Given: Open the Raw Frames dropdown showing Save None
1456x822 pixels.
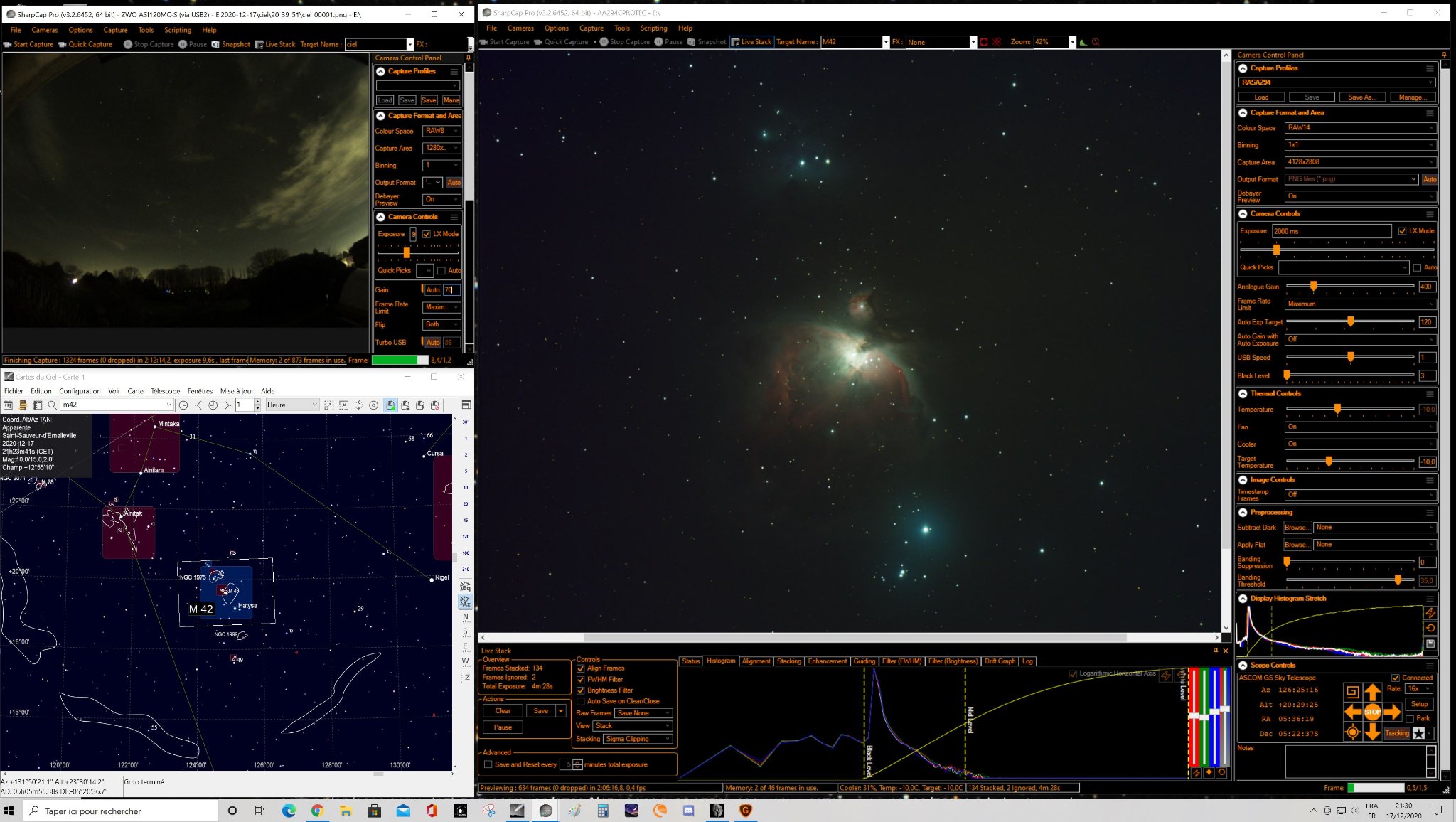Looking at the screenshot, I should tap(643, 713).
